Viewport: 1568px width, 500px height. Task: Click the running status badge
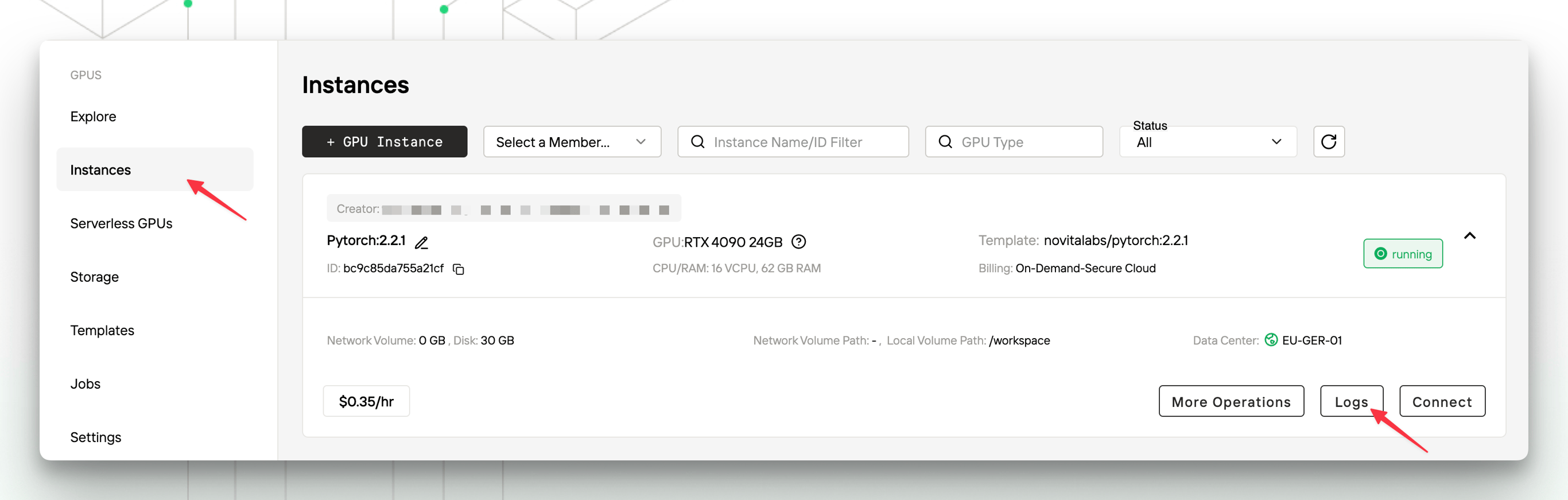(x=1403, y=254)
